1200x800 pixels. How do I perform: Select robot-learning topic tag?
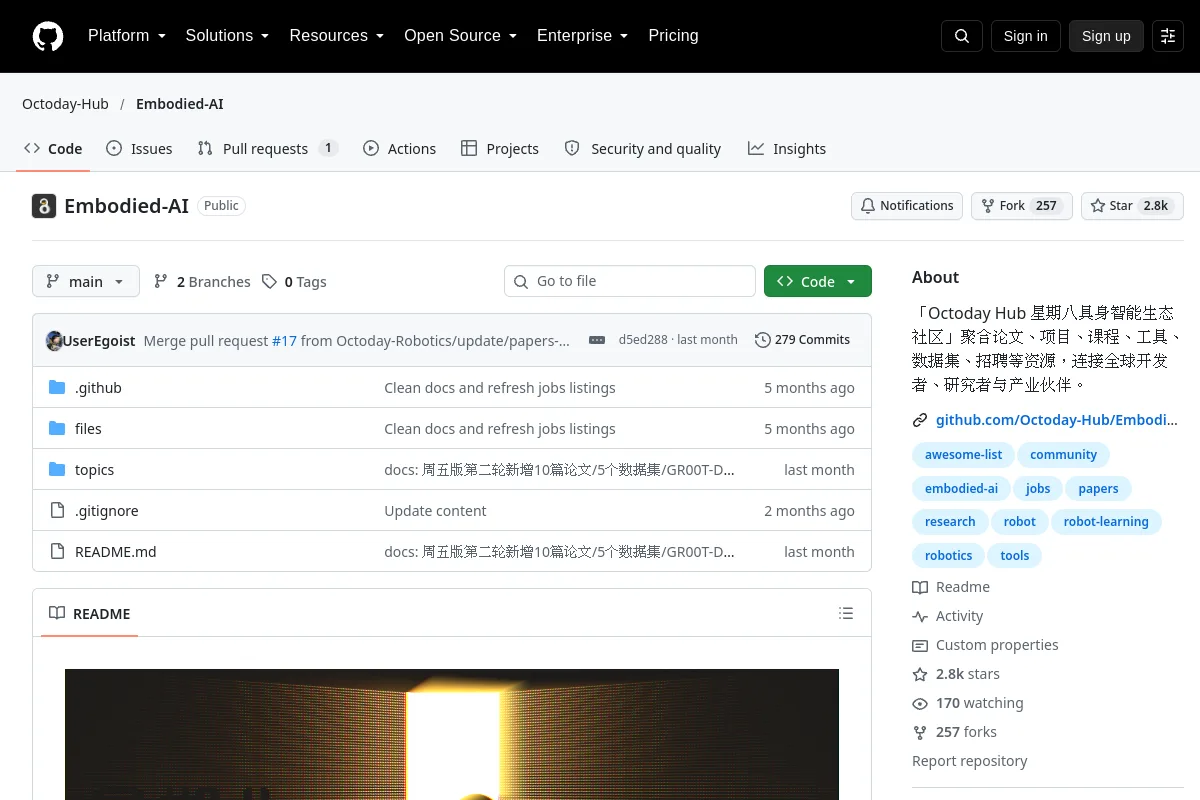1106,522
